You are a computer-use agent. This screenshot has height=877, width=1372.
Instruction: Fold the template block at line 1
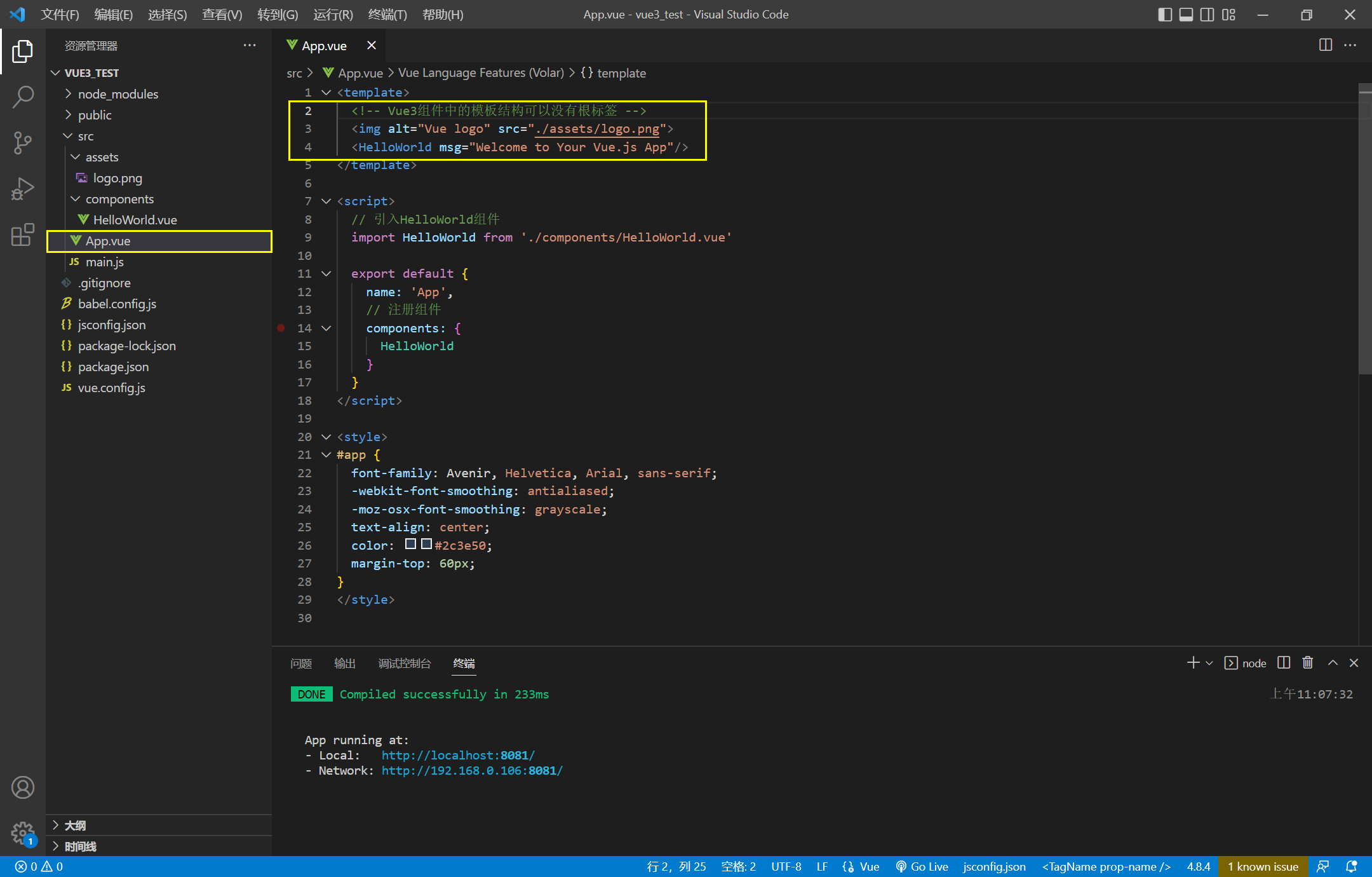click(326, 93)
